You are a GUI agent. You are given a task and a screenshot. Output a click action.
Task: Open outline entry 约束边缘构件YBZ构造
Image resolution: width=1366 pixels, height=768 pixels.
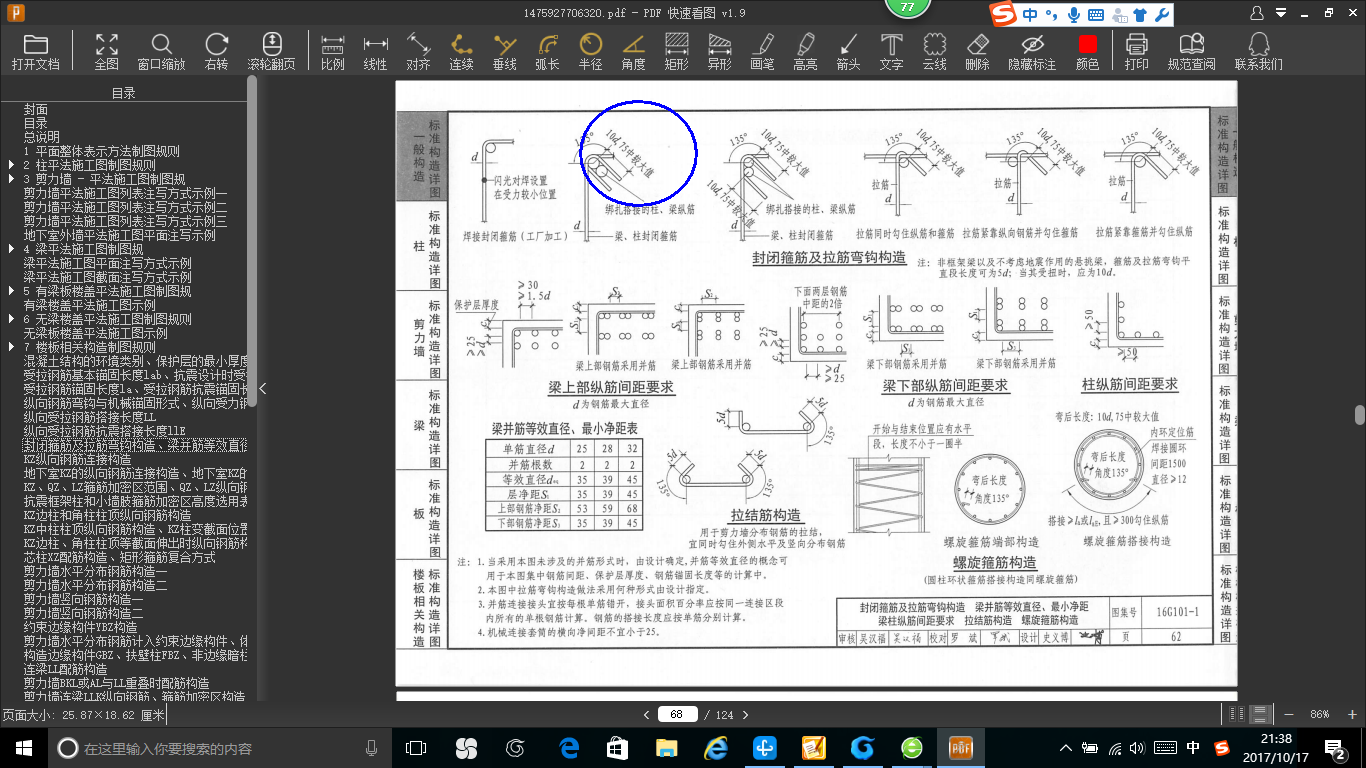[80, 627]
